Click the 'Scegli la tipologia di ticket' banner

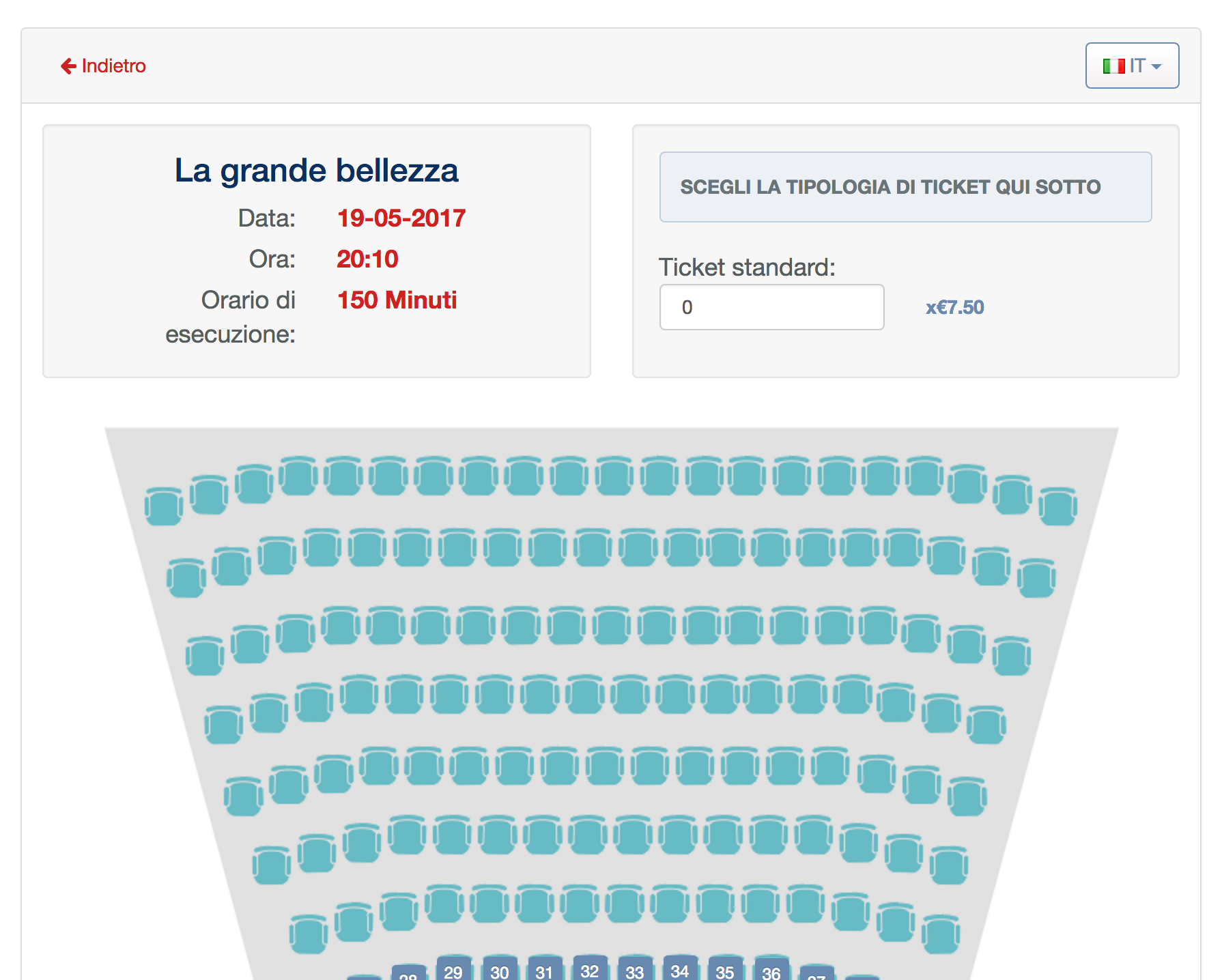point(905,187)
